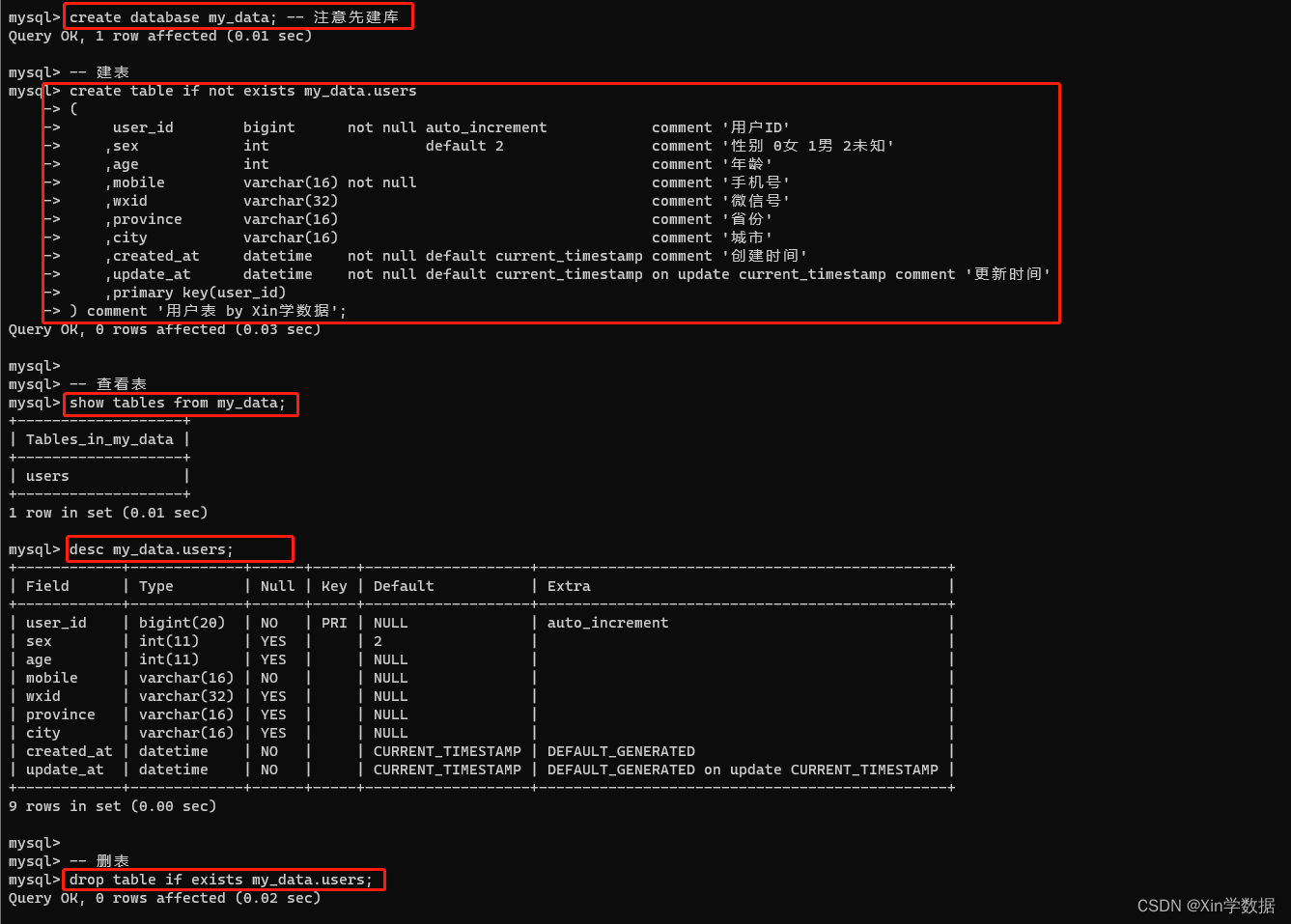Click the '-- 建表' comment line
Screen dimensions: 1291x924
[99, 72]
